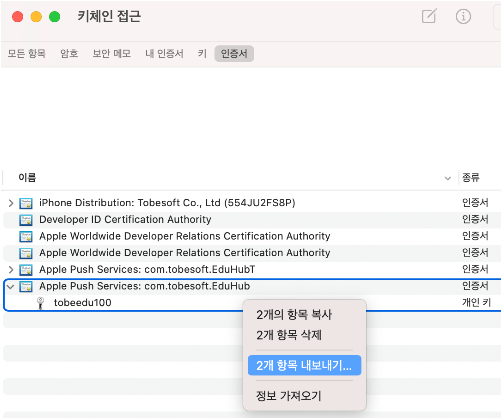Screen dimensions: 502x419
Task: Click the compose new note icon
Action: [x=429, y=16]
